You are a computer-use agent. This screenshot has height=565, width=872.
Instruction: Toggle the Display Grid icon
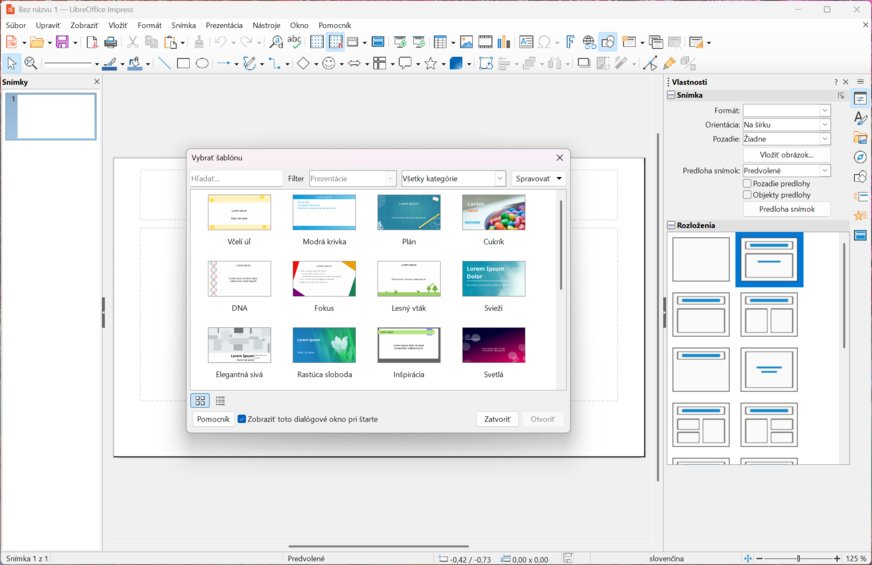click(317, 42)
